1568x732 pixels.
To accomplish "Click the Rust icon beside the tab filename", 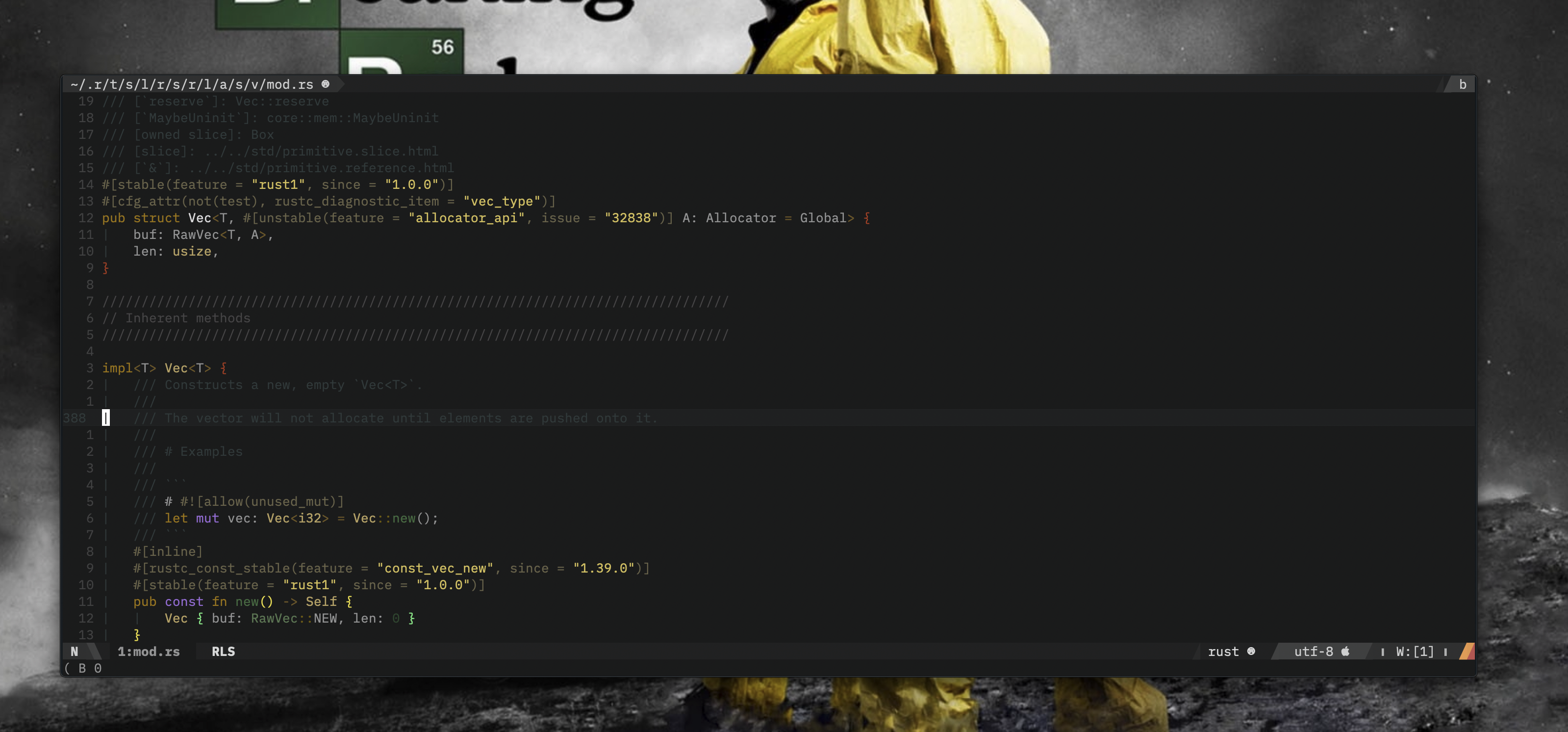I will [x=326, y=84].
